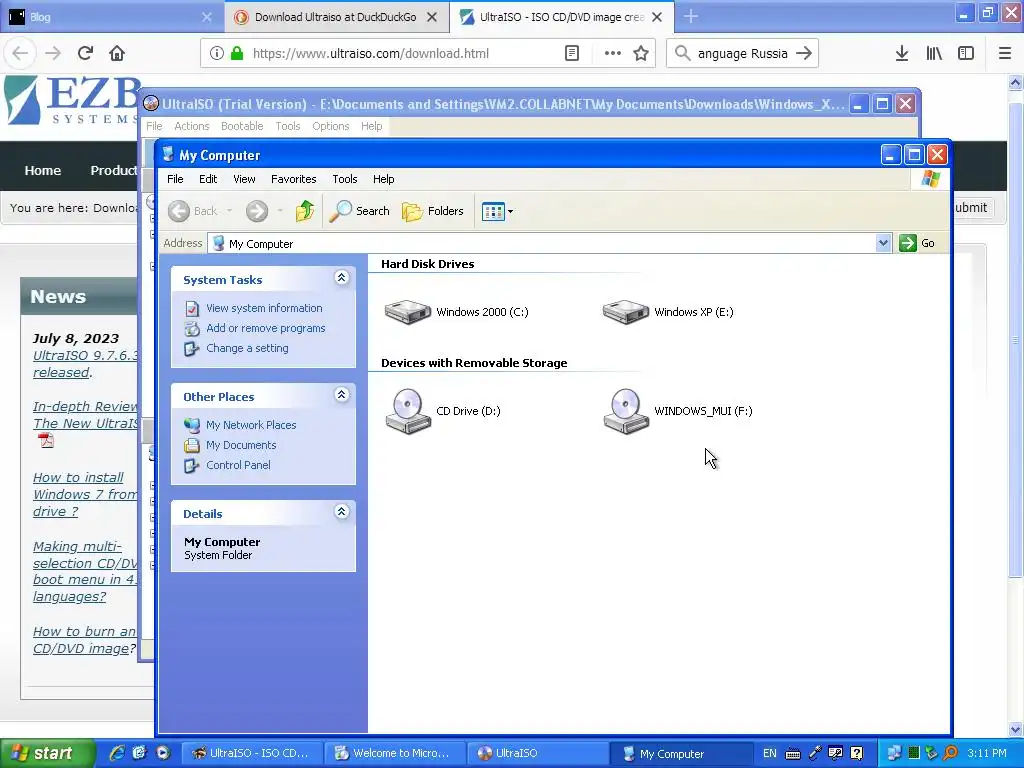Open the Favorites menu in My Computer

[293, 179]
